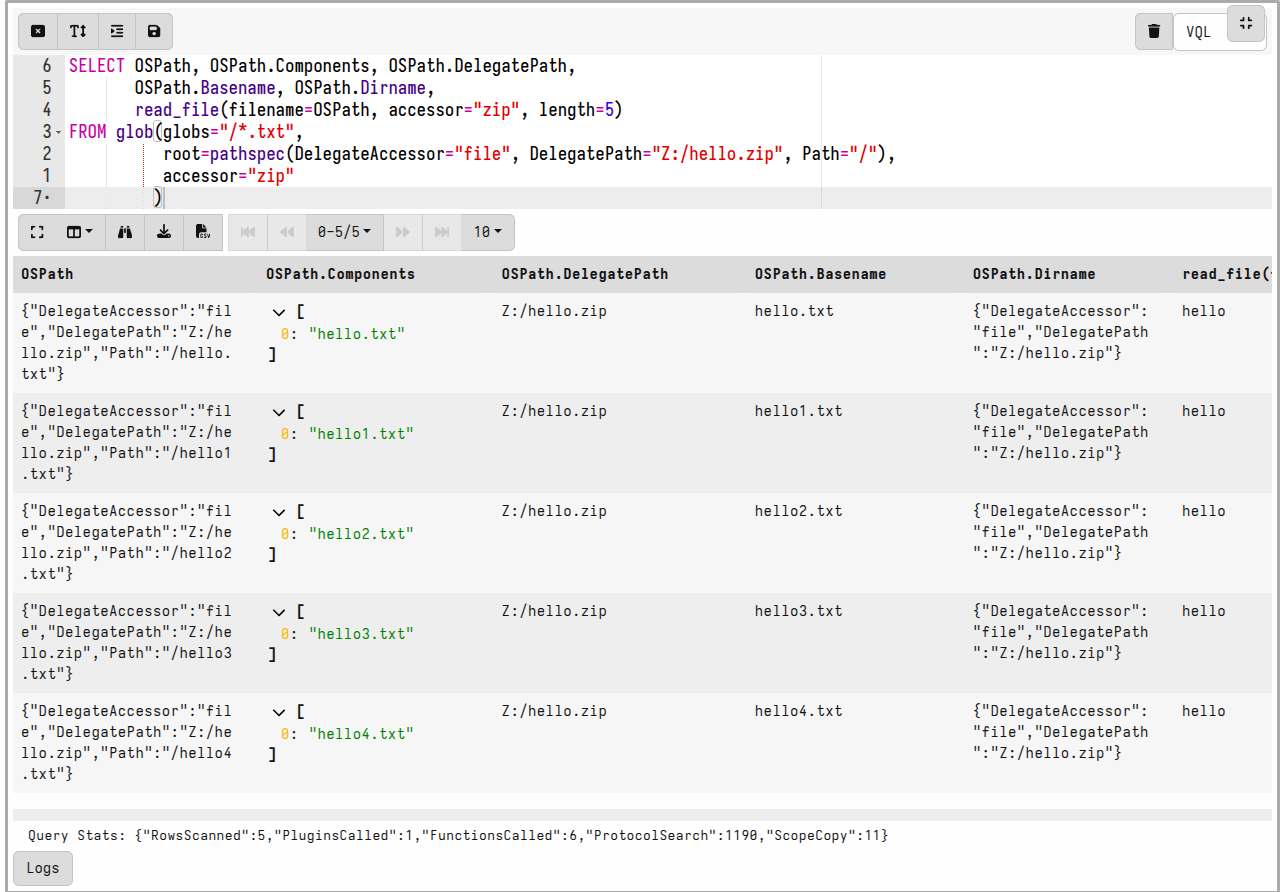The width and height of the screenshot is (1280, 892).
Task: Open the page size dropdown showing 10
Action: click(487, 232)
